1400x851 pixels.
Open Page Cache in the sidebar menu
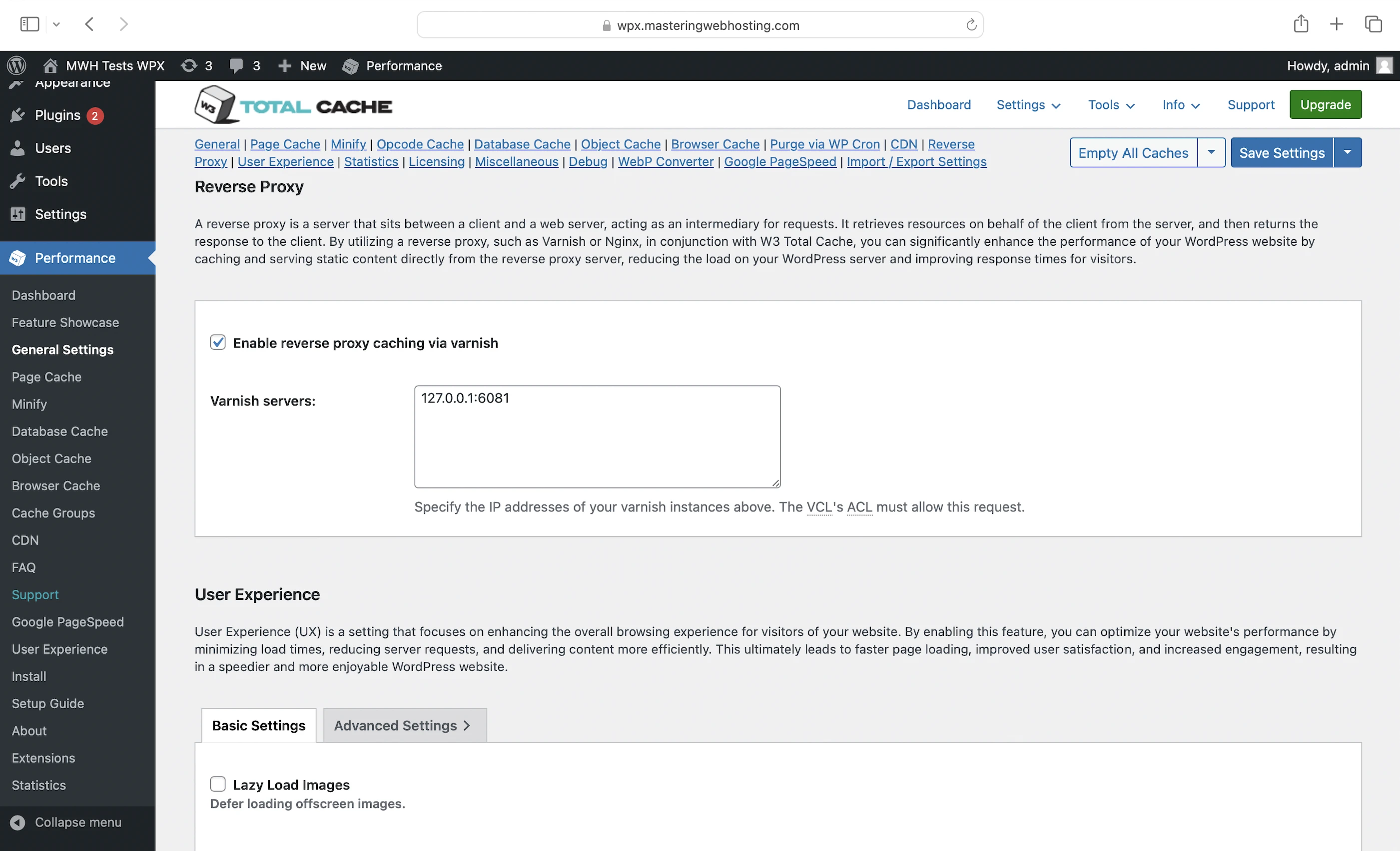[46, 377]
